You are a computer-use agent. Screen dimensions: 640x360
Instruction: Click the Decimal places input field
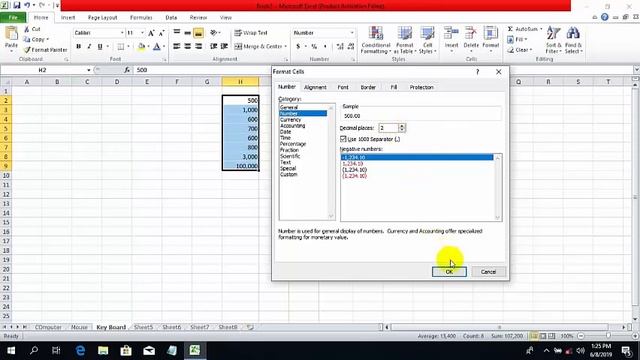point(388,128)
